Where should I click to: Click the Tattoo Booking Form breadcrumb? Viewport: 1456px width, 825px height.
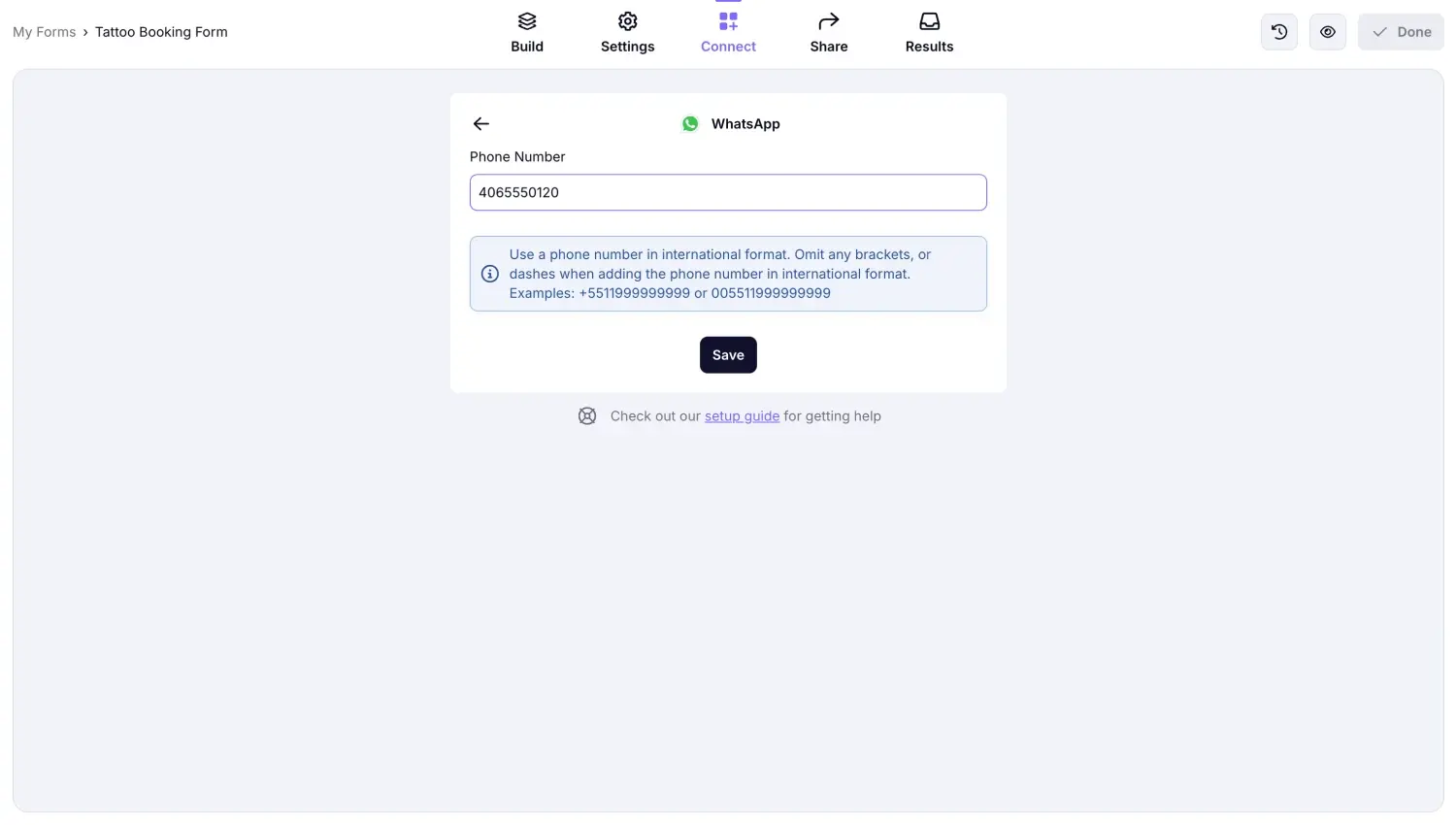[161, 31]
